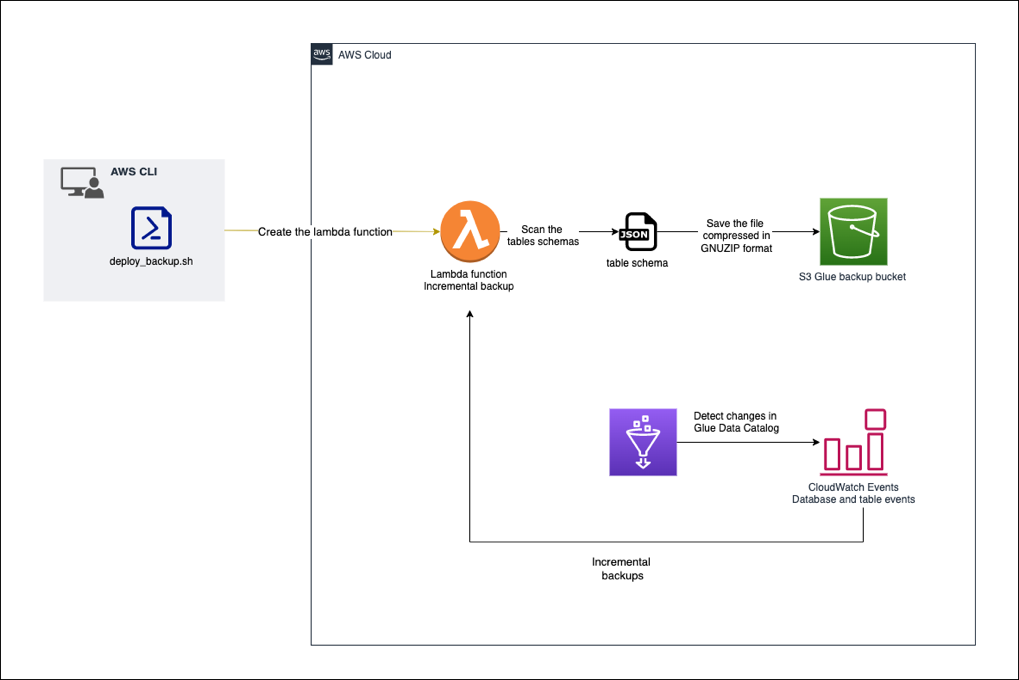Click the 'AWS CLI' heading text
The image size is (1019, 680).
(134, 172)
